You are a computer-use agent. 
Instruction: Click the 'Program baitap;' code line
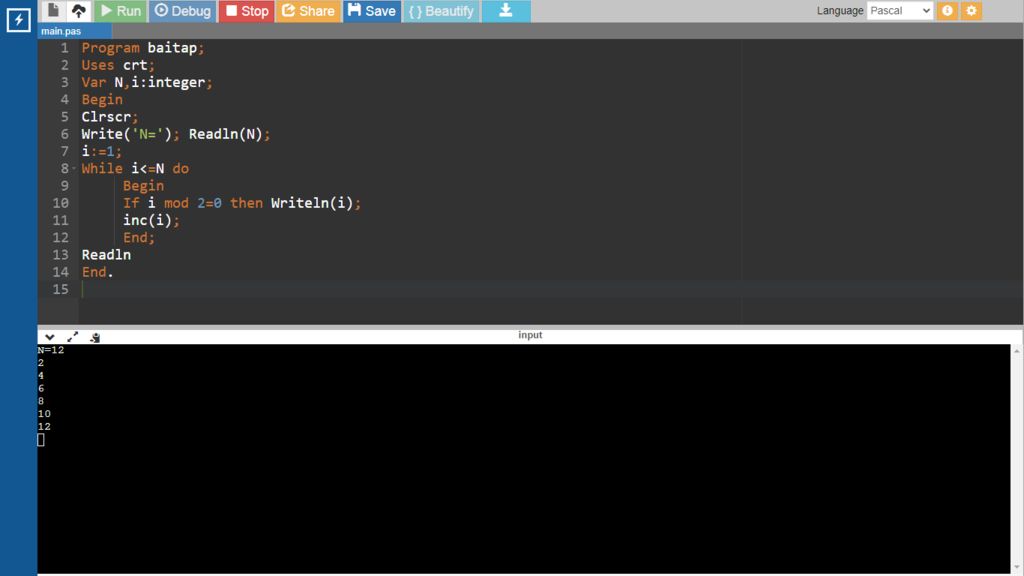click(x=142, y=48)
